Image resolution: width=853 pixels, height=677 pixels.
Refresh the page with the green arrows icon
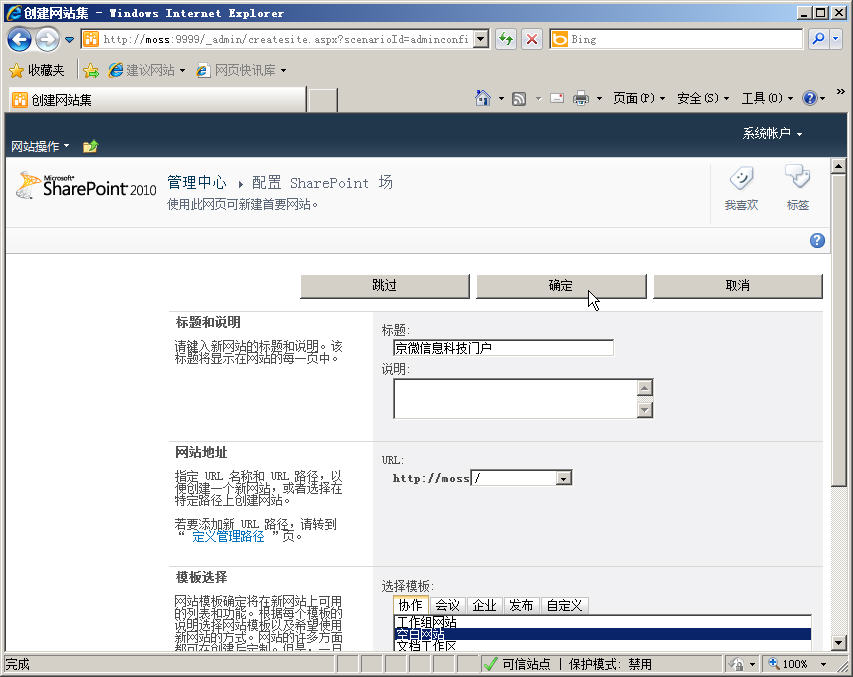[506, 39]
